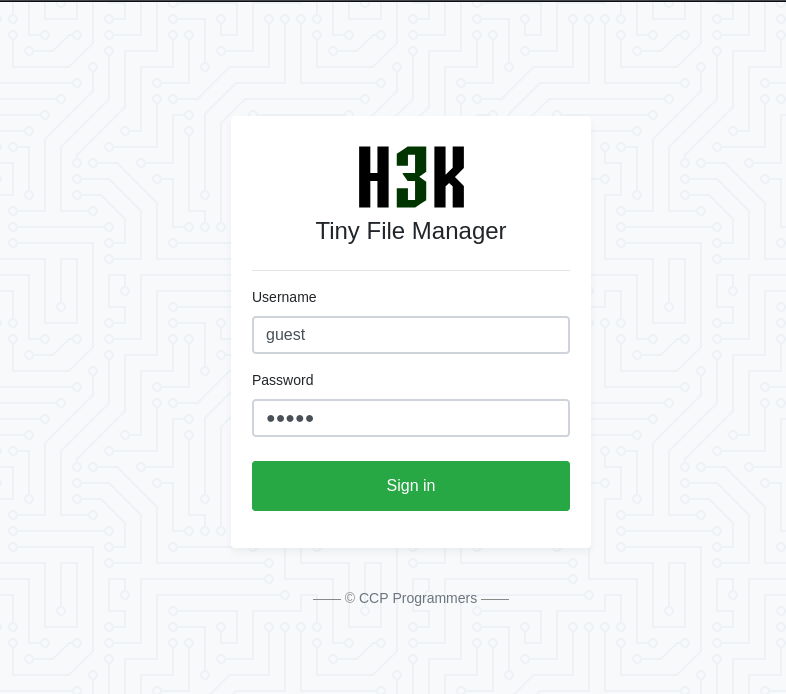Click the copyright symbol in the footer
786x694 pixels.
[x=350, y=598]
